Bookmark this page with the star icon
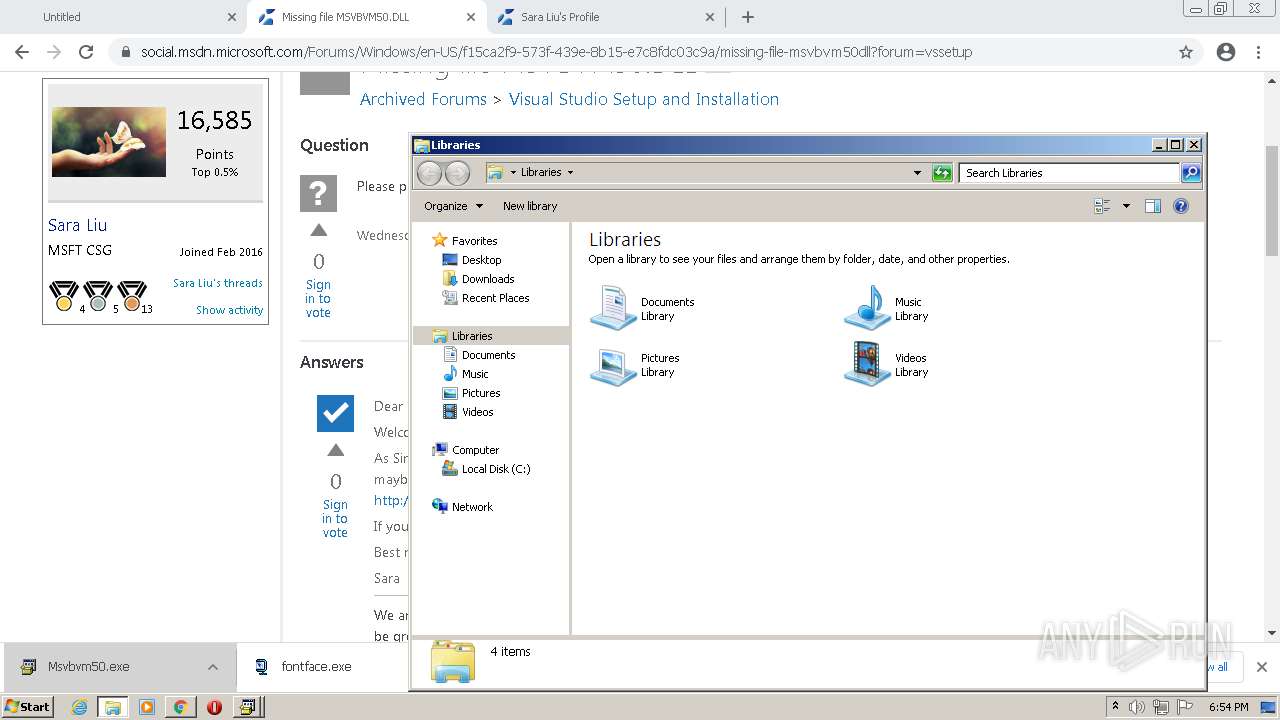 click(1186, 52)
